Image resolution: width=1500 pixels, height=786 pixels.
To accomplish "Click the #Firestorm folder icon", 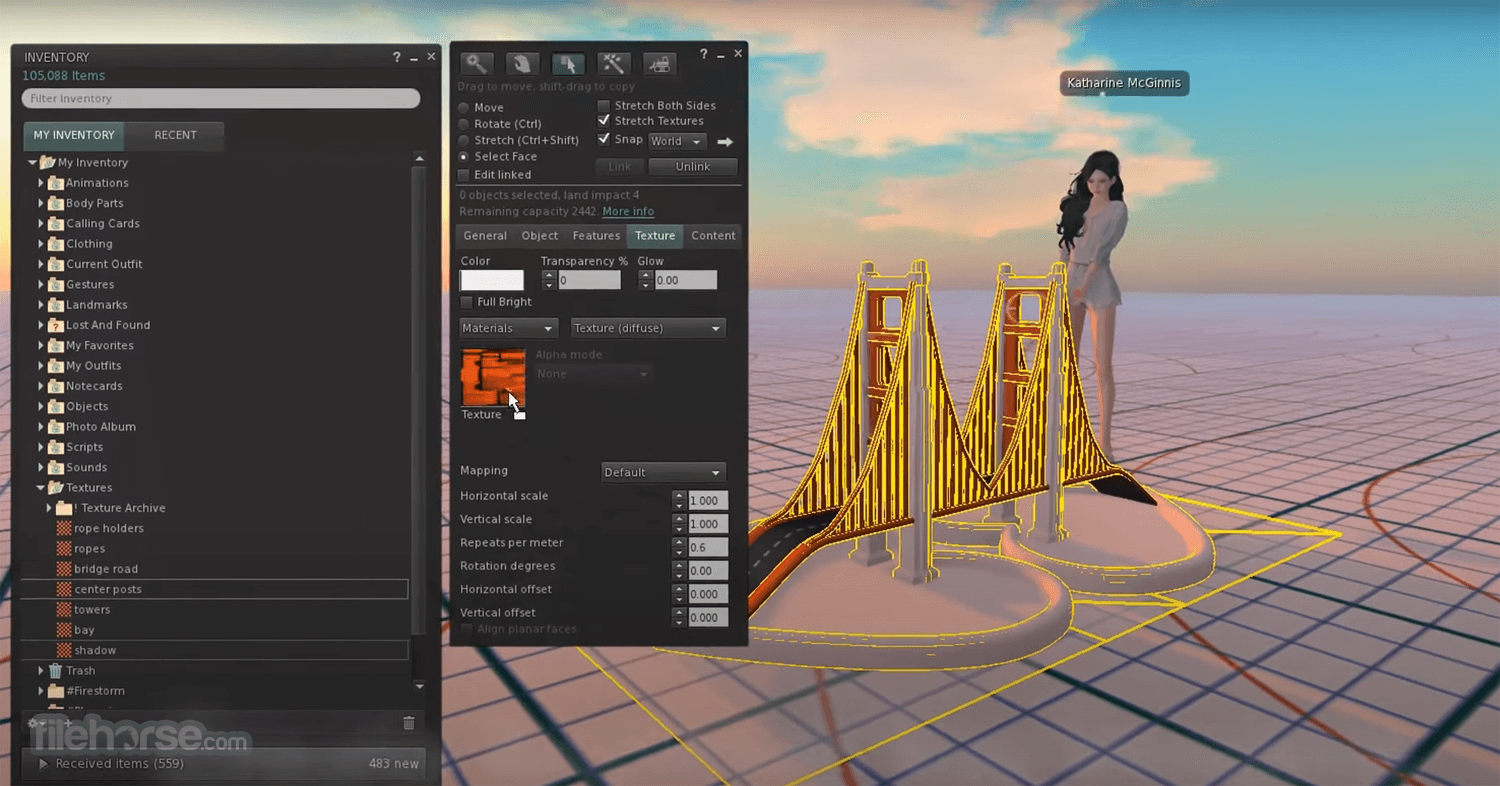I will [56, 691].
